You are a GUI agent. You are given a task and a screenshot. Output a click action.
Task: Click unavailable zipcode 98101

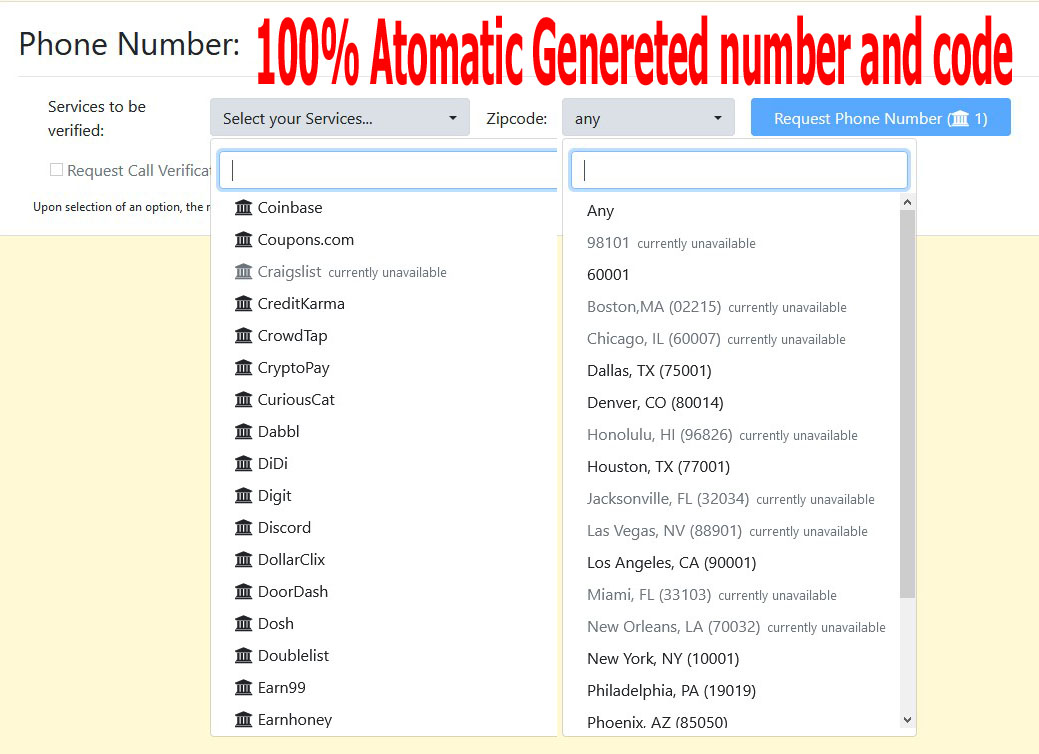671,242
